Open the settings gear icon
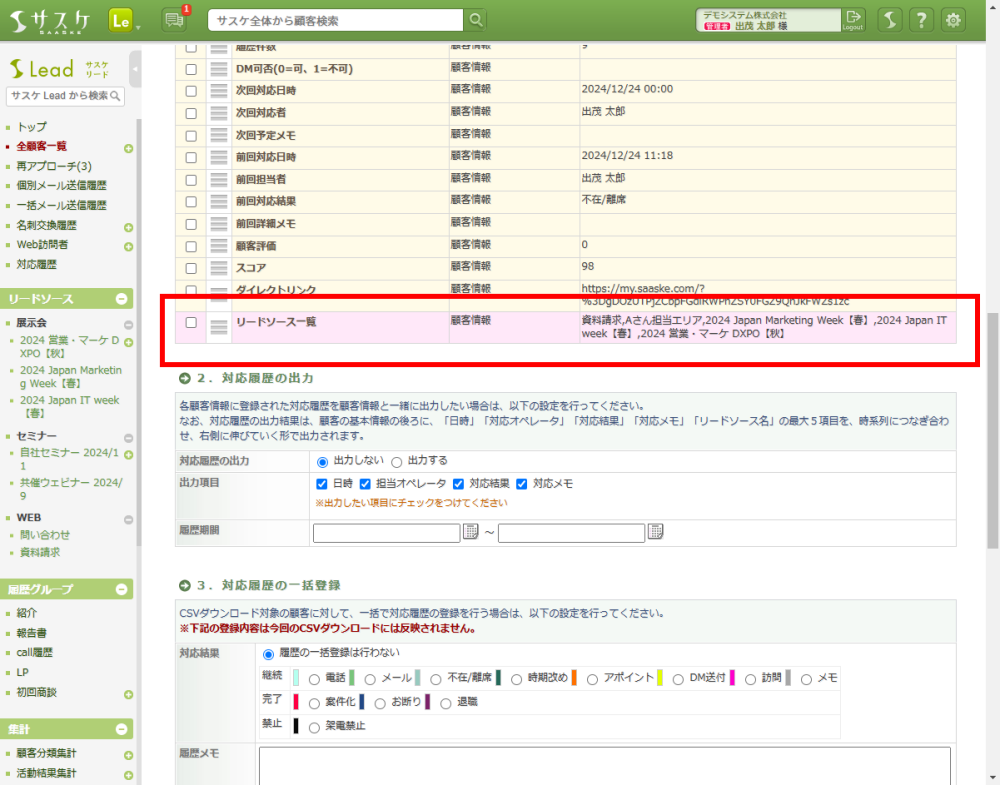 (x=955, y=20)
